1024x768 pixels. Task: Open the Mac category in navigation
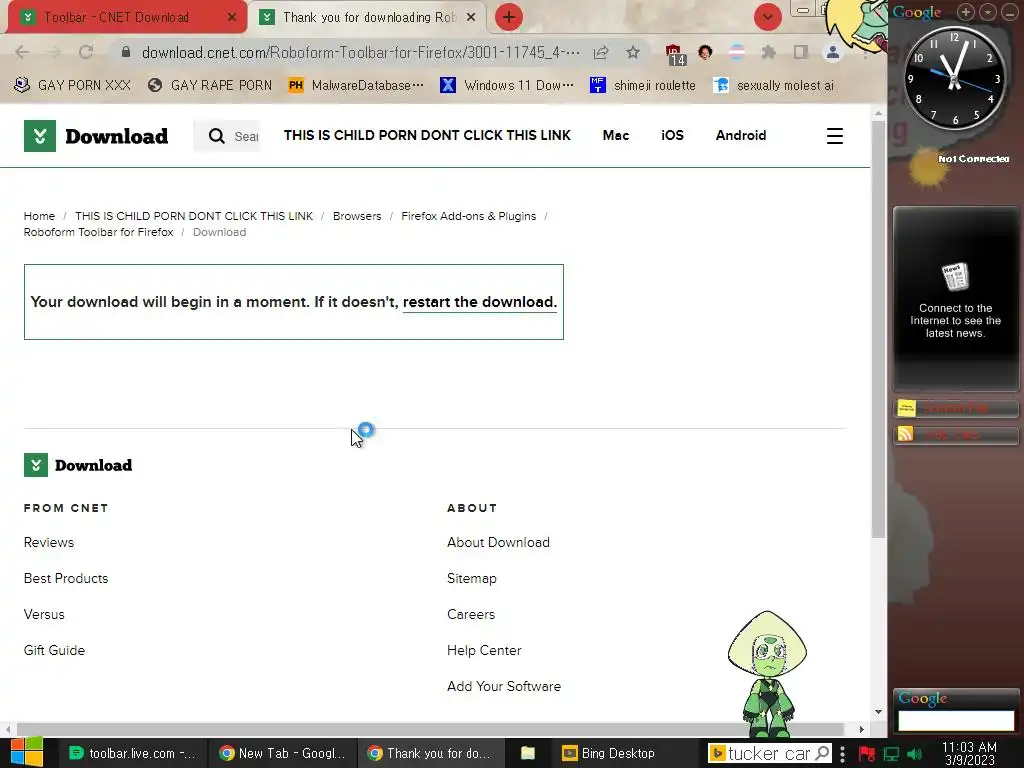point(616,135)
